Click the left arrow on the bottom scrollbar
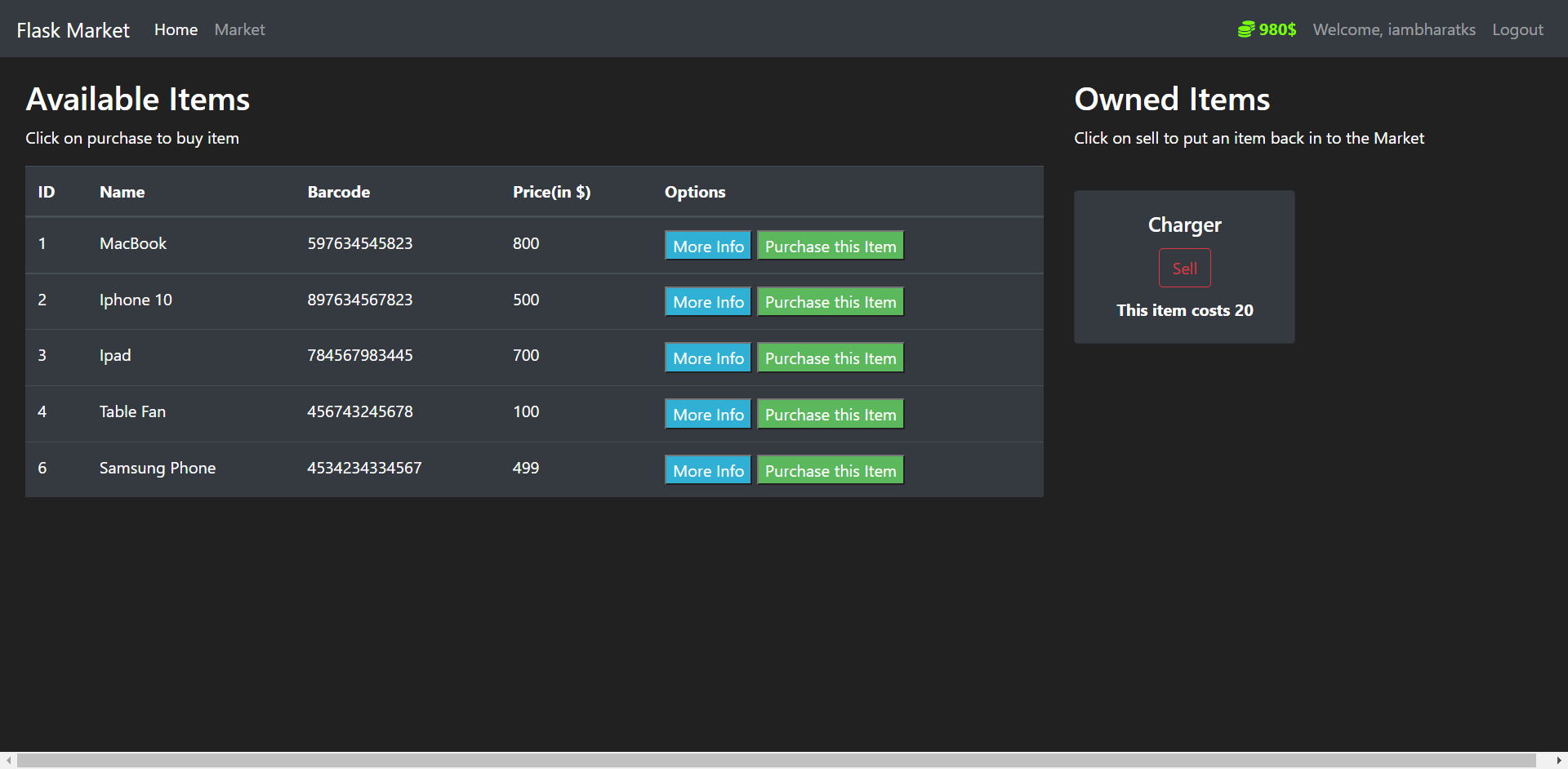This screenshot has width=1568, height=769. pyautogui.click(x=7, y=761)
